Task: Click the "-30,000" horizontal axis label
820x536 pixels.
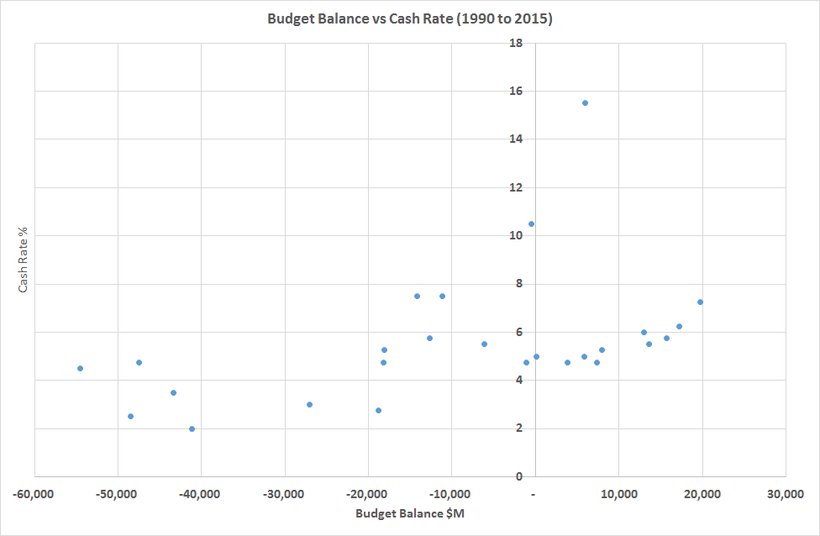Action: click(284, 495)
